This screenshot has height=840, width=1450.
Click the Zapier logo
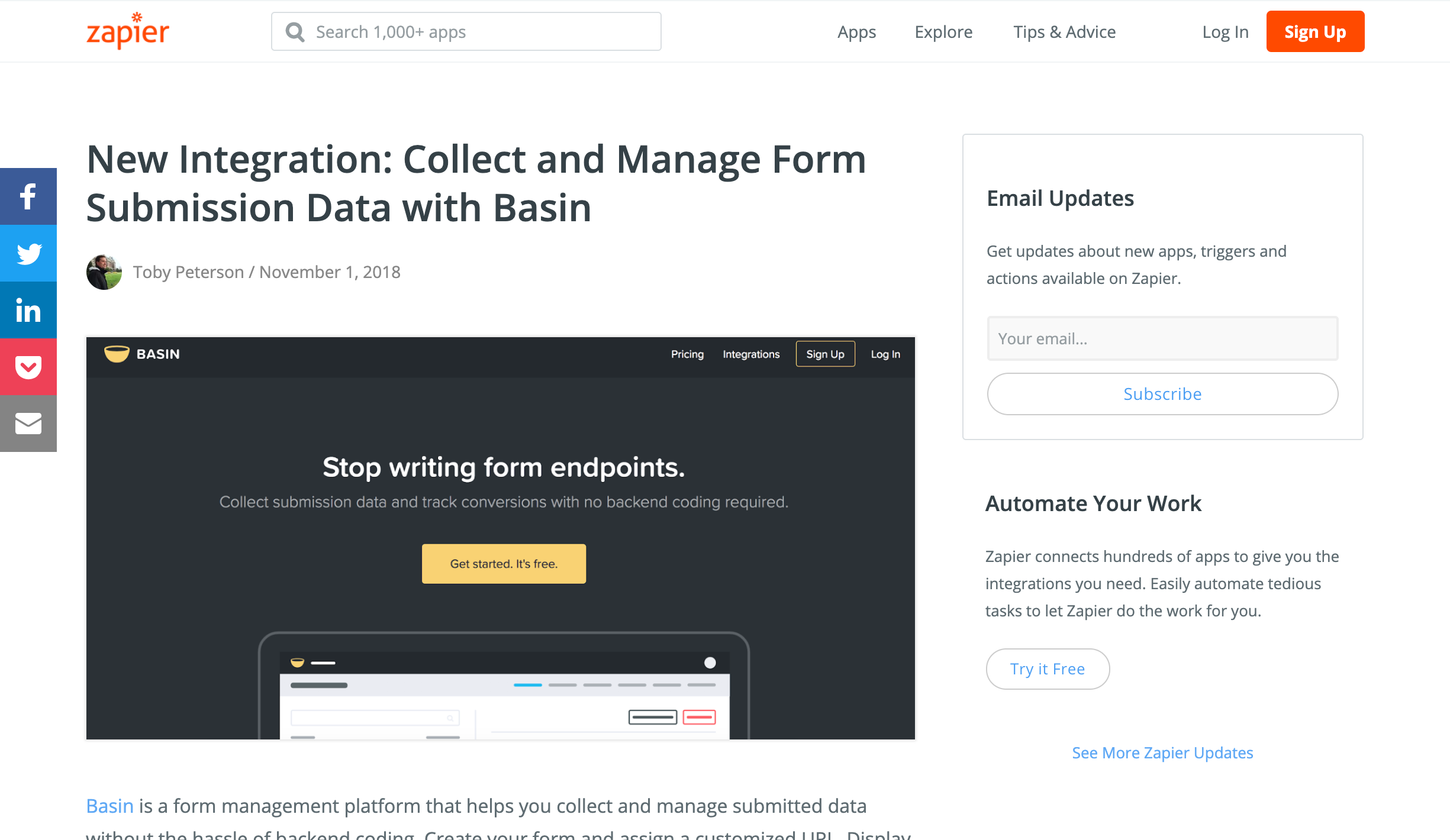128,31
